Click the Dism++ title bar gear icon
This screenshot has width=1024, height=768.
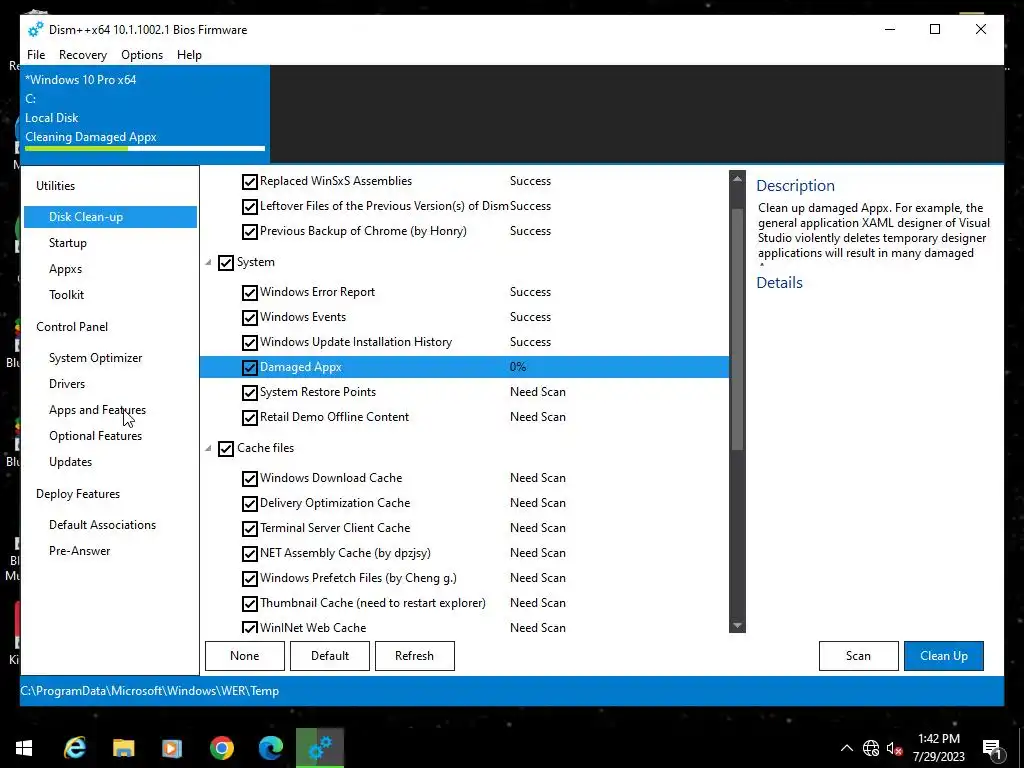35,29
